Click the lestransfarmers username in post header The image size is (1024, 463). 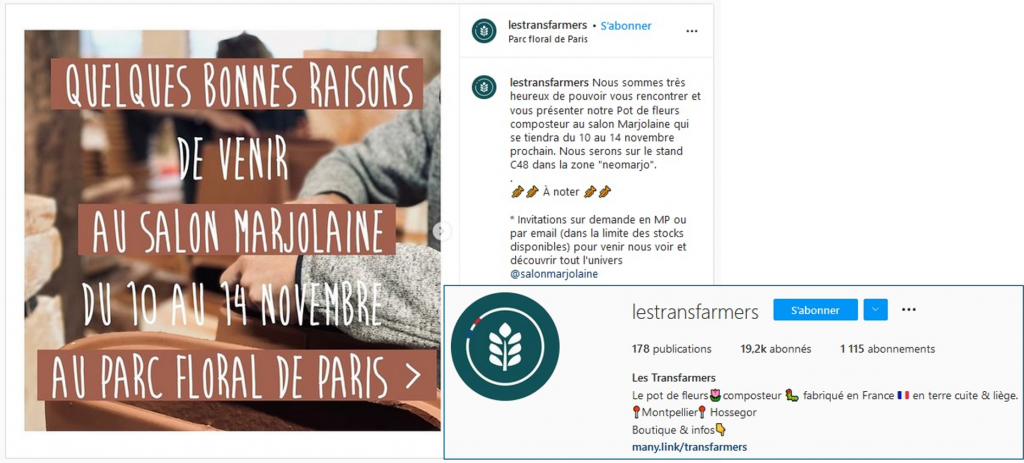(547, 25)
